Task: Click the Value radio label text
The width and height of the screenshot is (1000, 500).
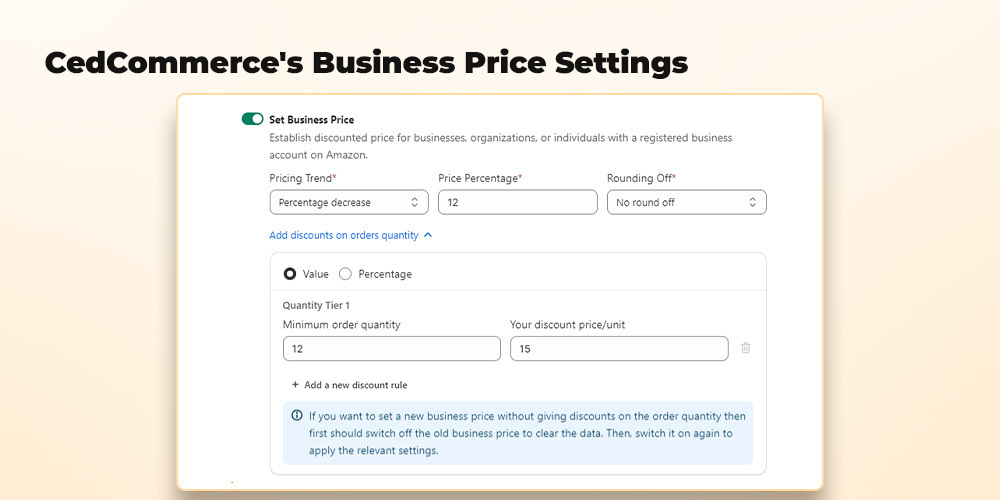Action: point(316,274)
